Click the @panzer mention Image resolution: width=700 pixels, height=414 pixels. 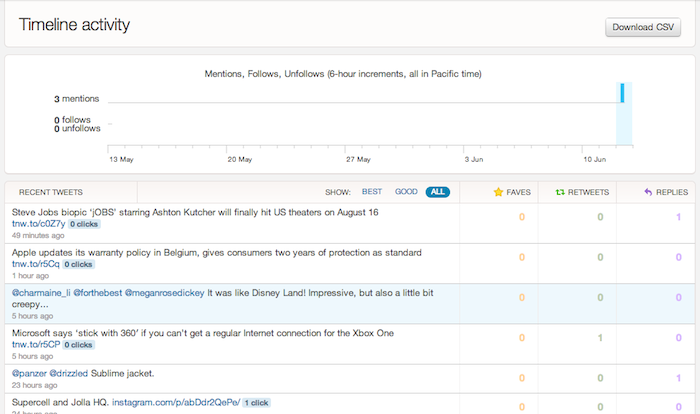click(x=29, y=373)
